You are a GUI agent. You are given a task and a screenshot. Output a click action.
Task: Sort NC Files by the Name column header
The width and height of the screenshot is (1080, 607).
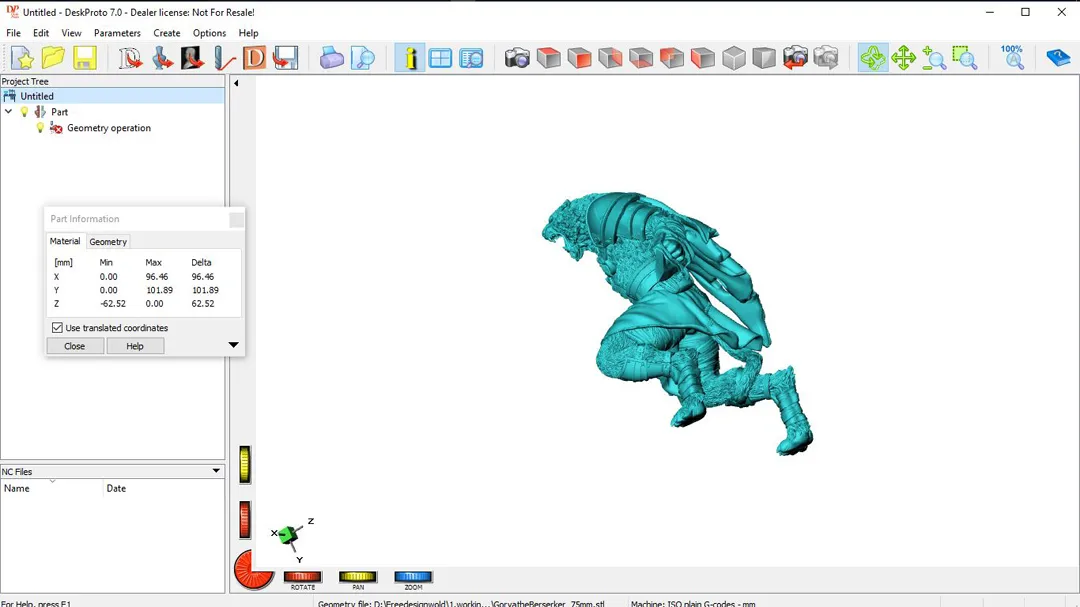(52, 488)
